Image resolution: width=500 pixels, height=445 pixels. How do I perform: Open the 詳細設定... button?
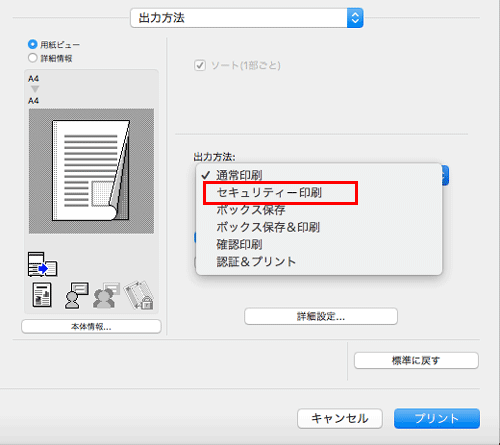coord(321,316)
